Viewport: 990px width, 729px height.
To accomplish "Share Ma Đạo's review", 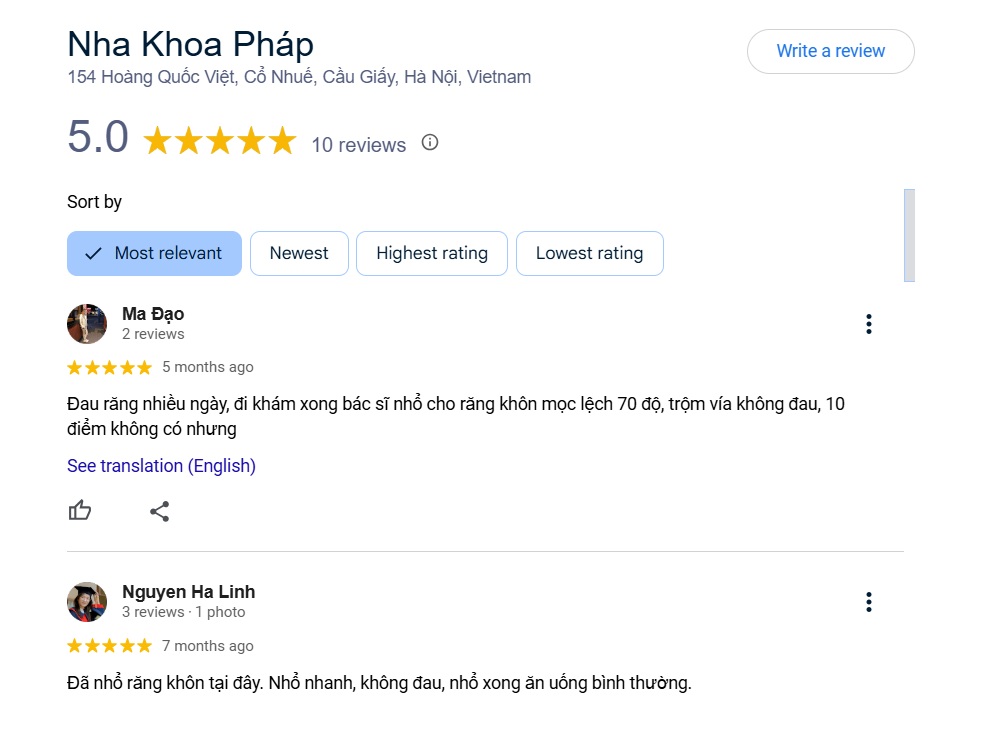I will point(160,512).
